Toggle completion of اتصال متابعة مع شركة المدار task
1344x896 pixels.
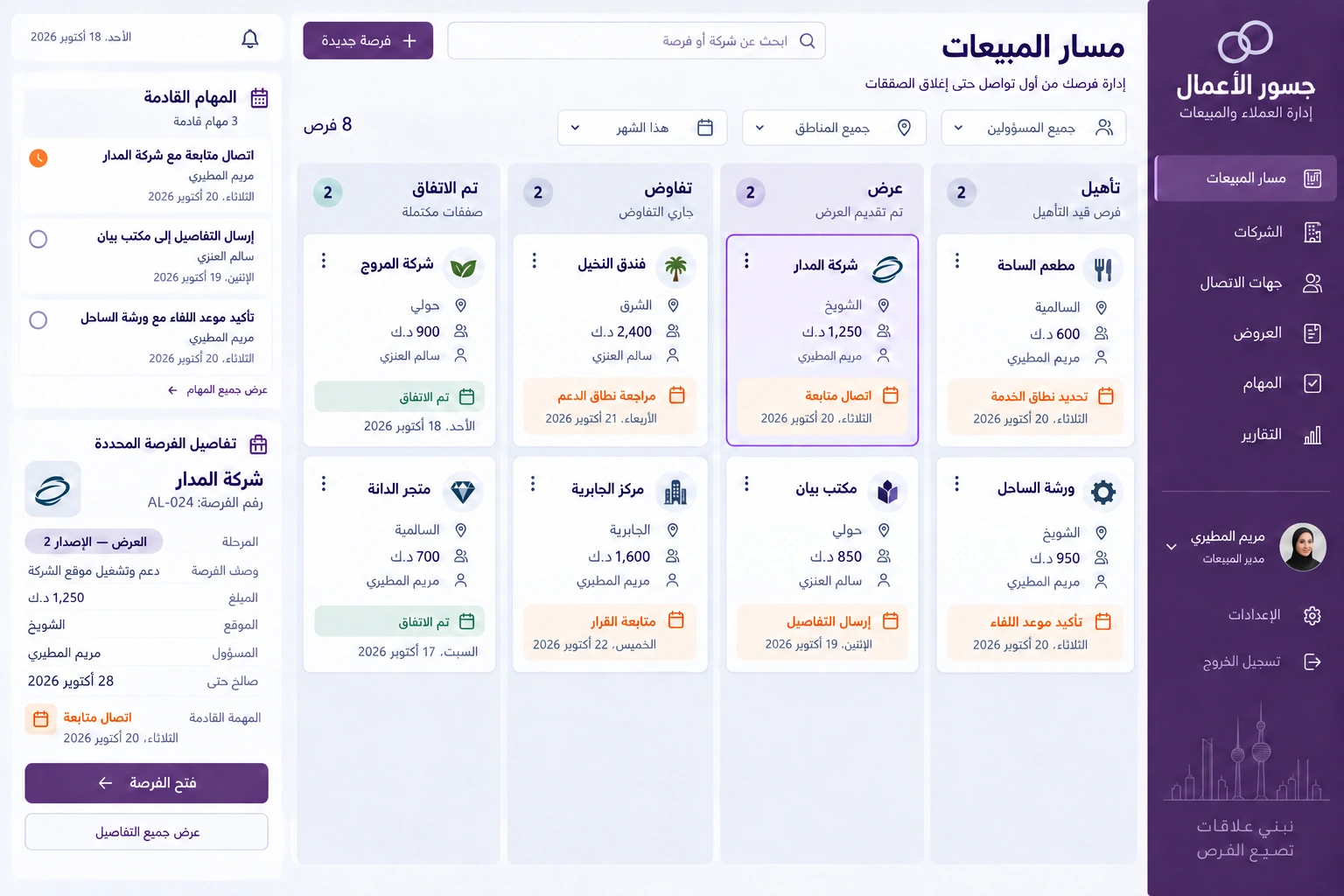coord(38,158)
